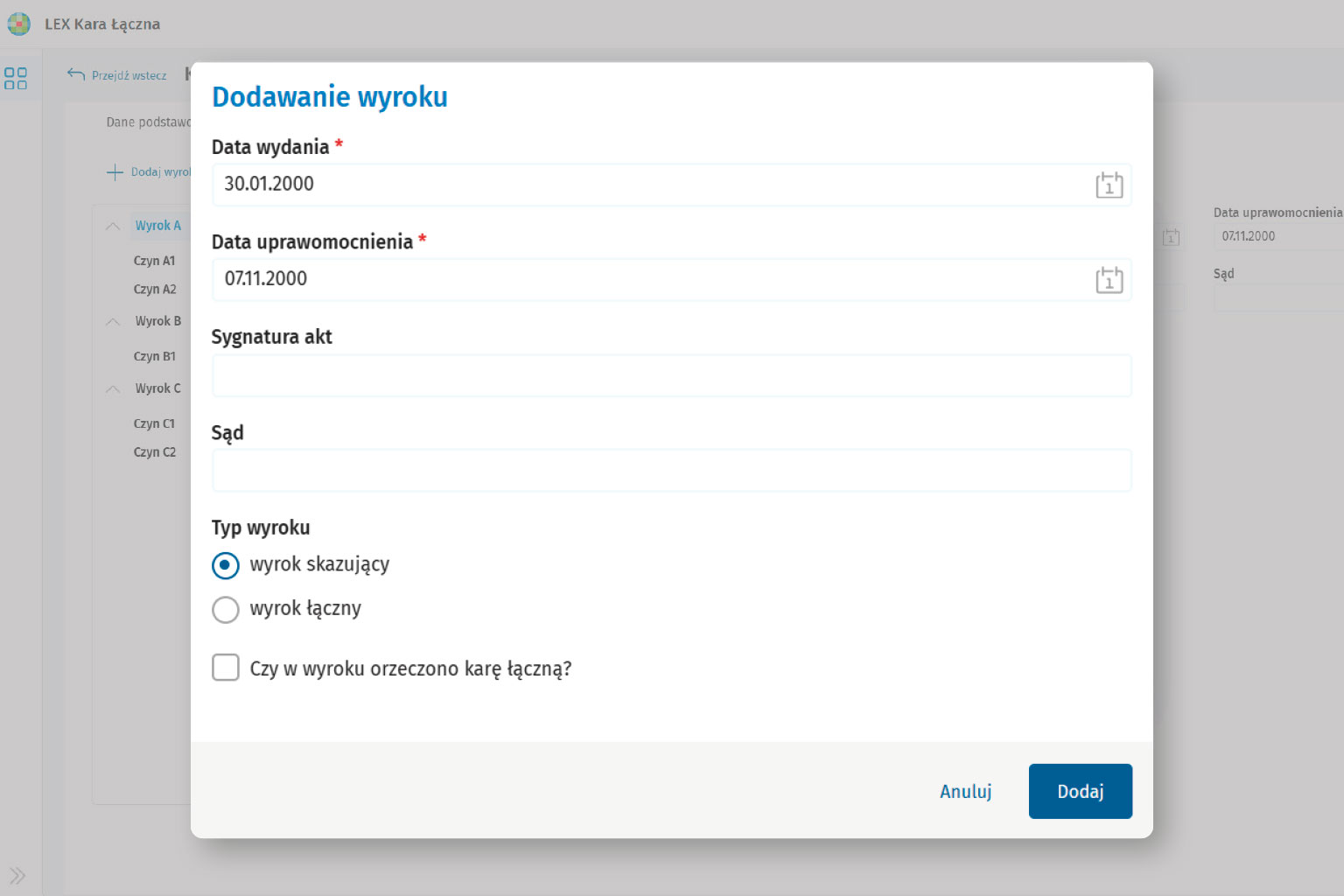Click the LEX Kara łączna app logo

pos(18,24)
